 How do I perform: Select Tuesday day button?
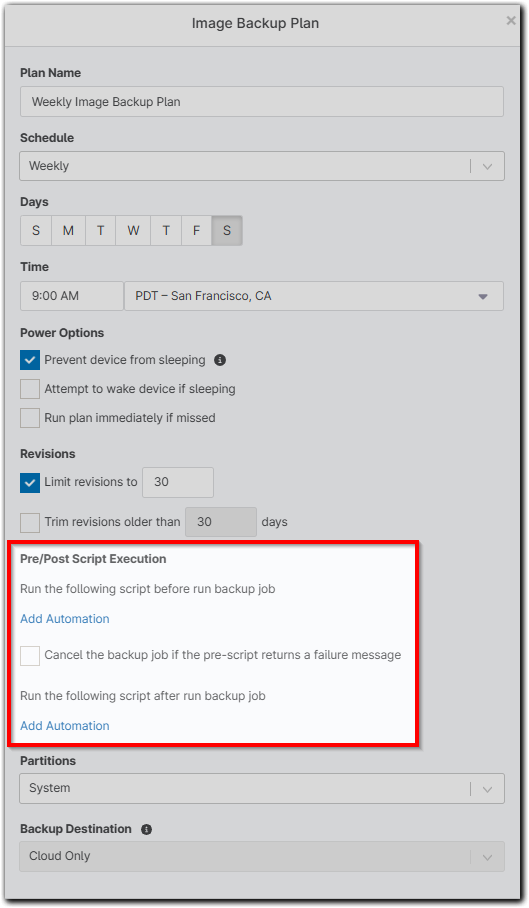(101, 230)
